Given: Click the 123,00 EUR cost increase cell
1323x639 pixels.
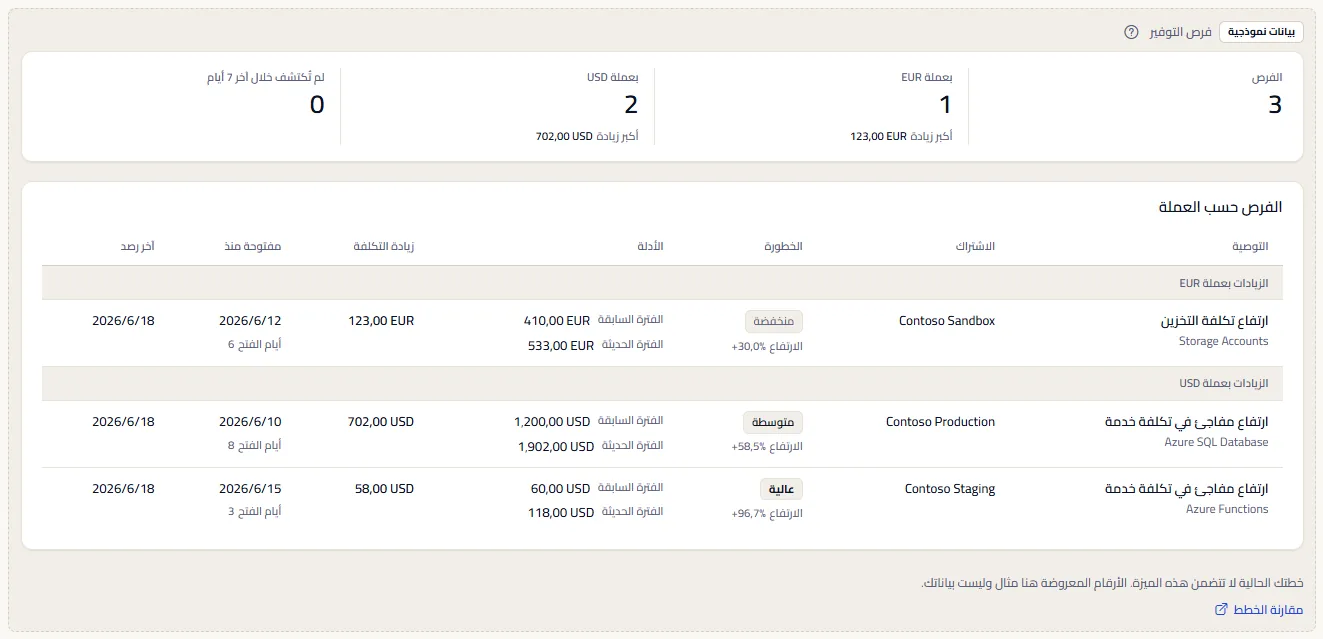Looking at the screenshot, I should (x=381, y=321).
